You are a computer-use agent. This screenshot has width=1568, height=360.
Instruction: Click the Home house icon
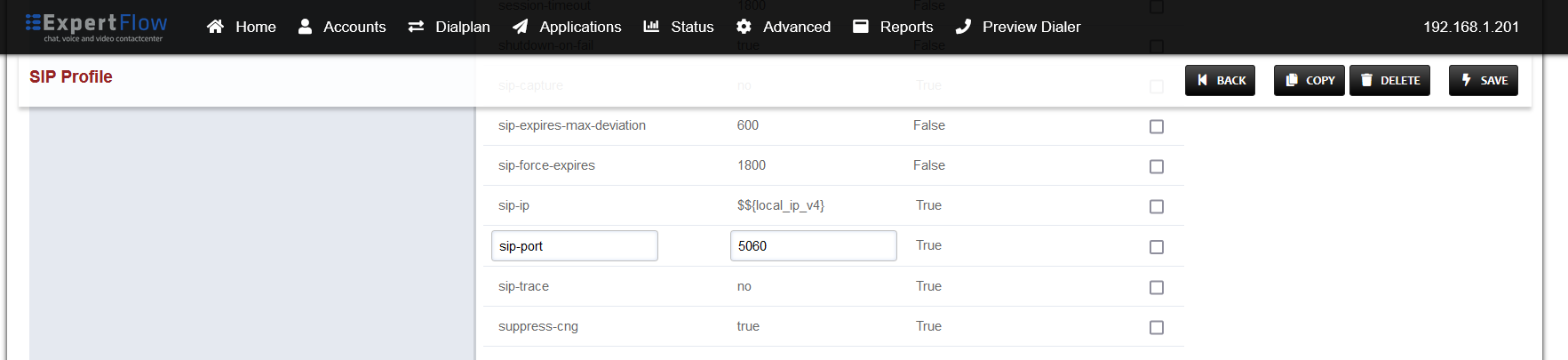pyautogui.click(x=215, y=27)
